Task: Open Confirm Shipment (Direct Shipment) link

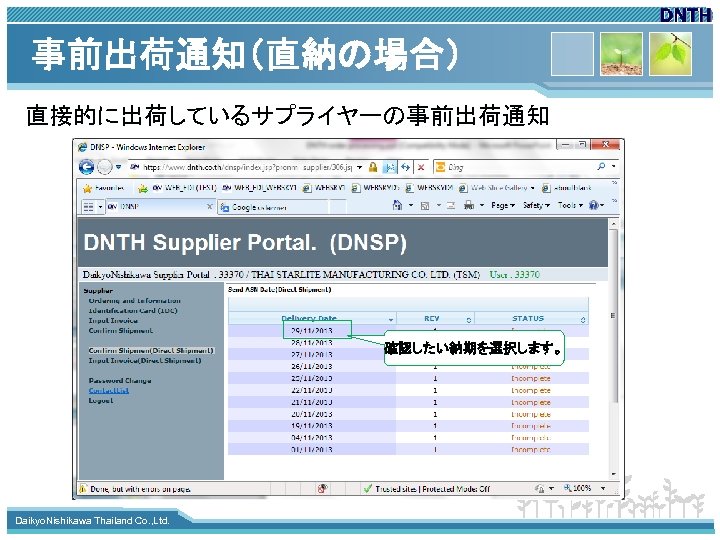Action: click(151, 350)
